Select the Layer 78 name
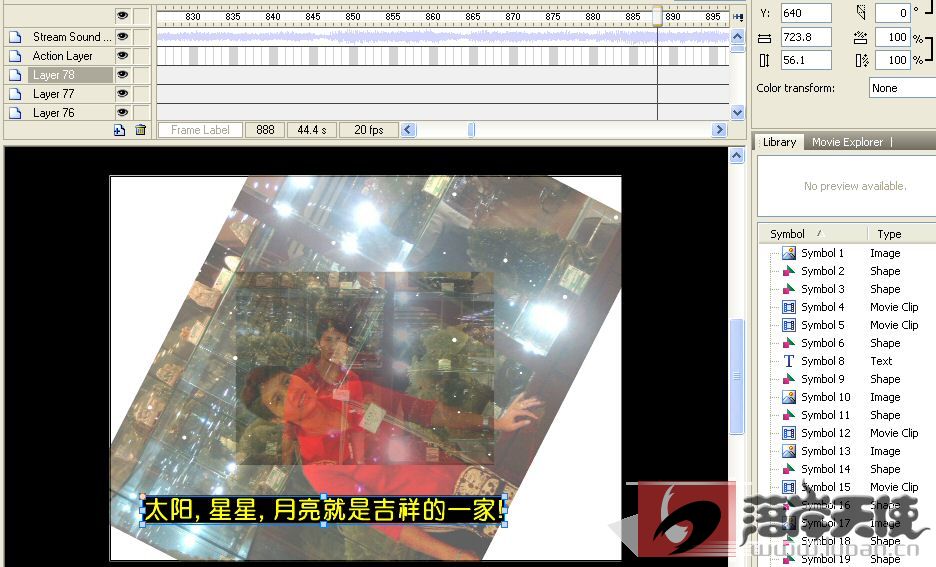The image size is (936, 567). click(x=54, y=75)
